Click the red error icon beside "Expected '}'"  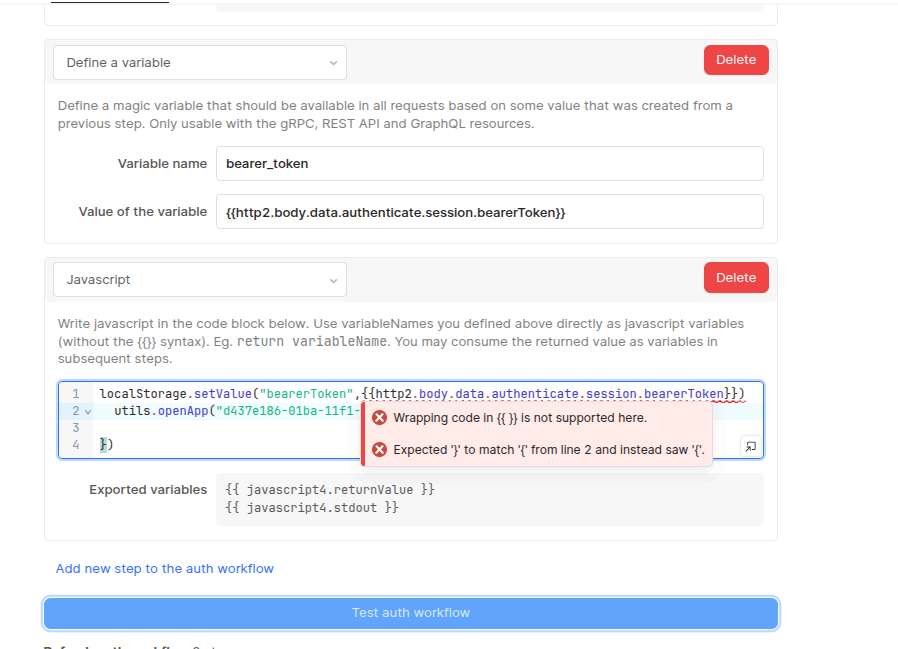pos(379,450)
